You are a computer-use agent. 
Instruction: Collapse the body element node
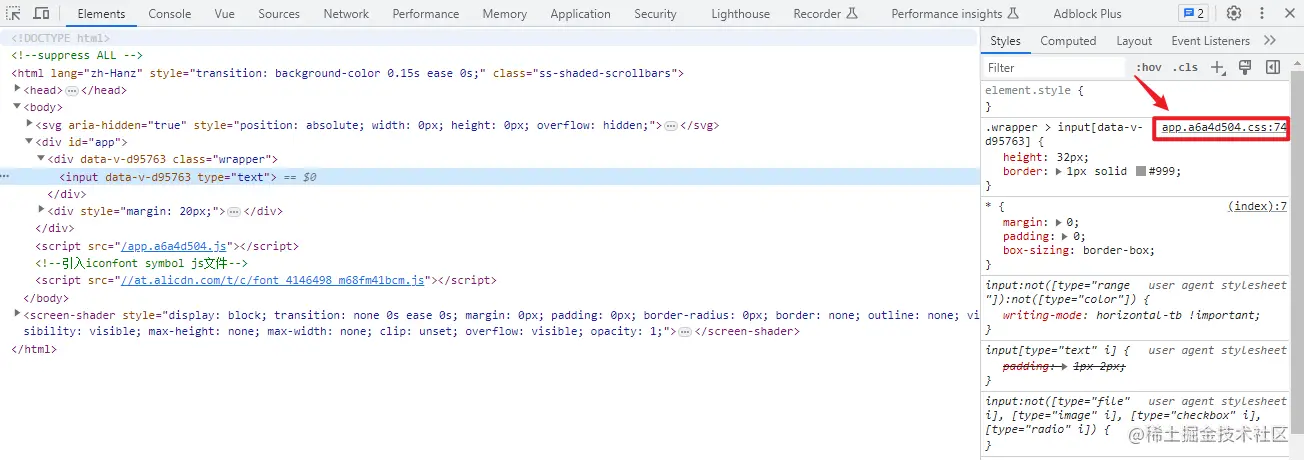(x=17, y=107)
